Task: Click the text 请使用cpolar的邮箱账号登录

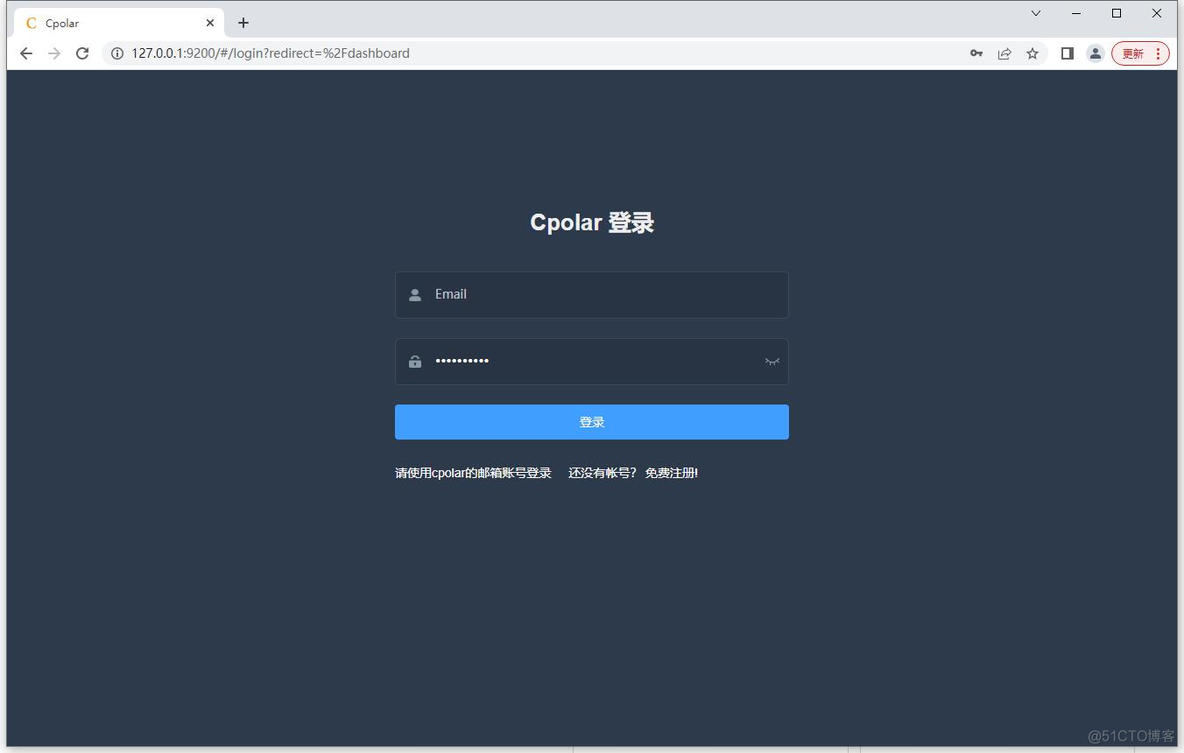Action: pyautogui.click(x=473, y=473)
